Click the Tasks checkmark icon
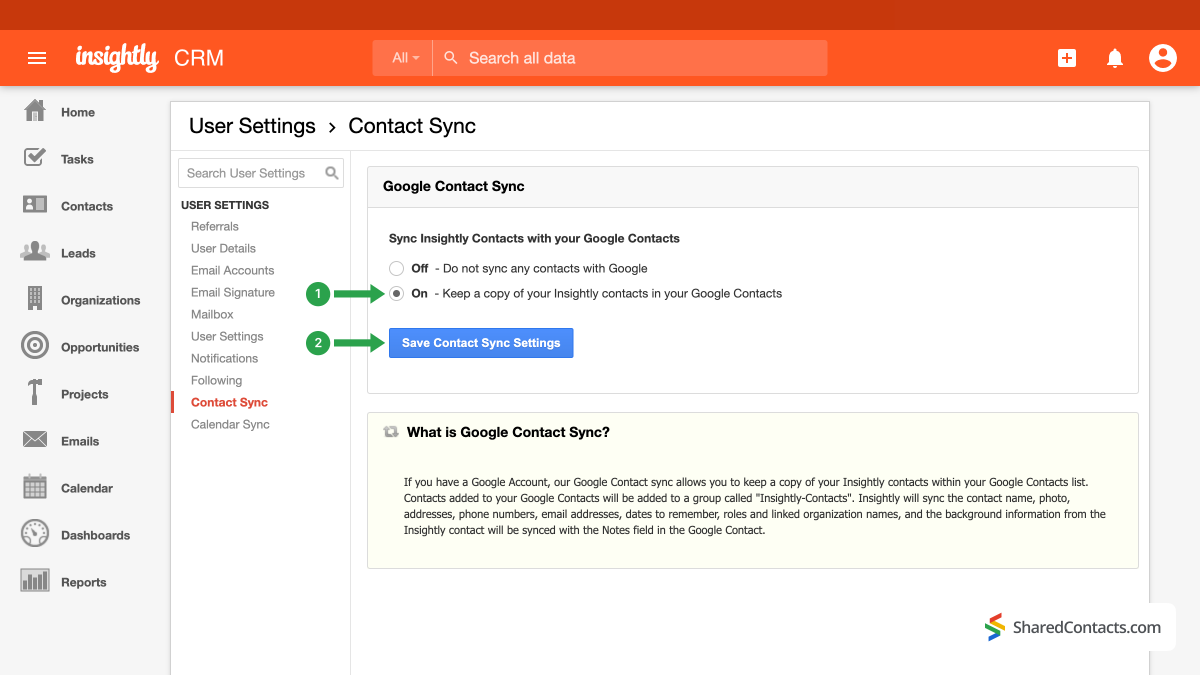This screenshot has height=675, width=1200. pyautogui.click(x=35, y=158)
